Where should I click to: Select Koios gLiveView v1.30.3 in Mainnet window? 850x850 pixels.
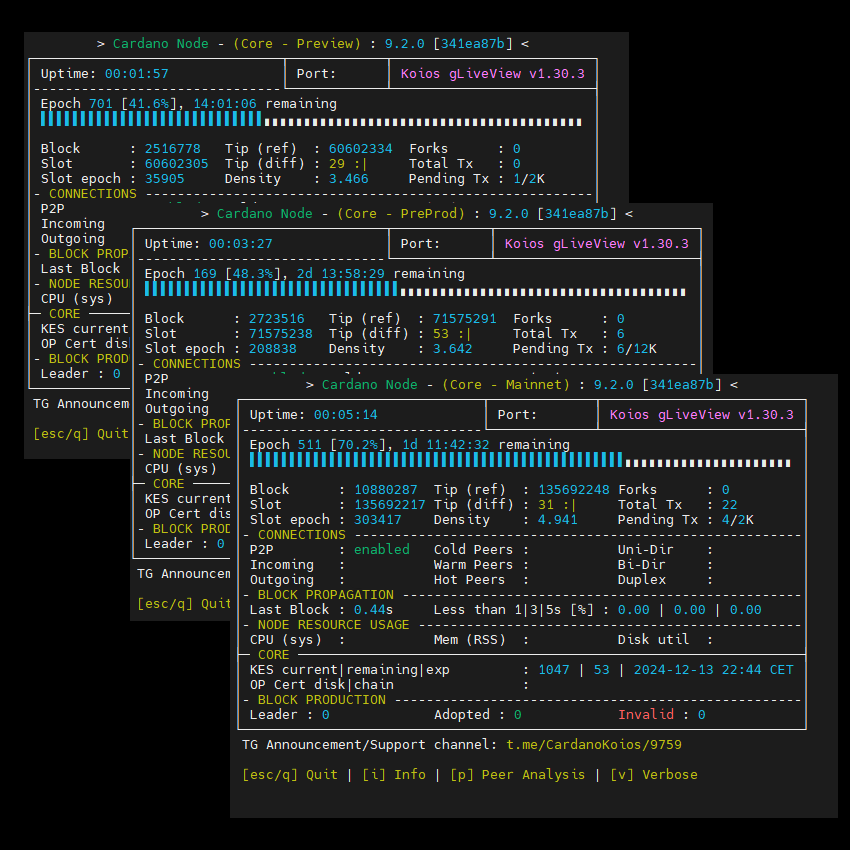[701, 415]
